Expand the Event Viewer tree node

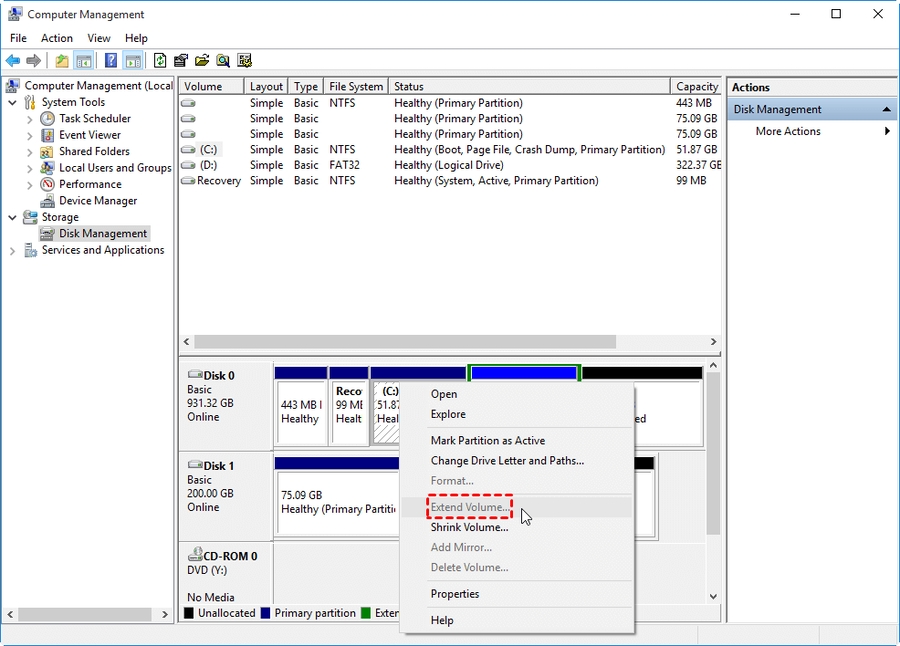[28, 134]
